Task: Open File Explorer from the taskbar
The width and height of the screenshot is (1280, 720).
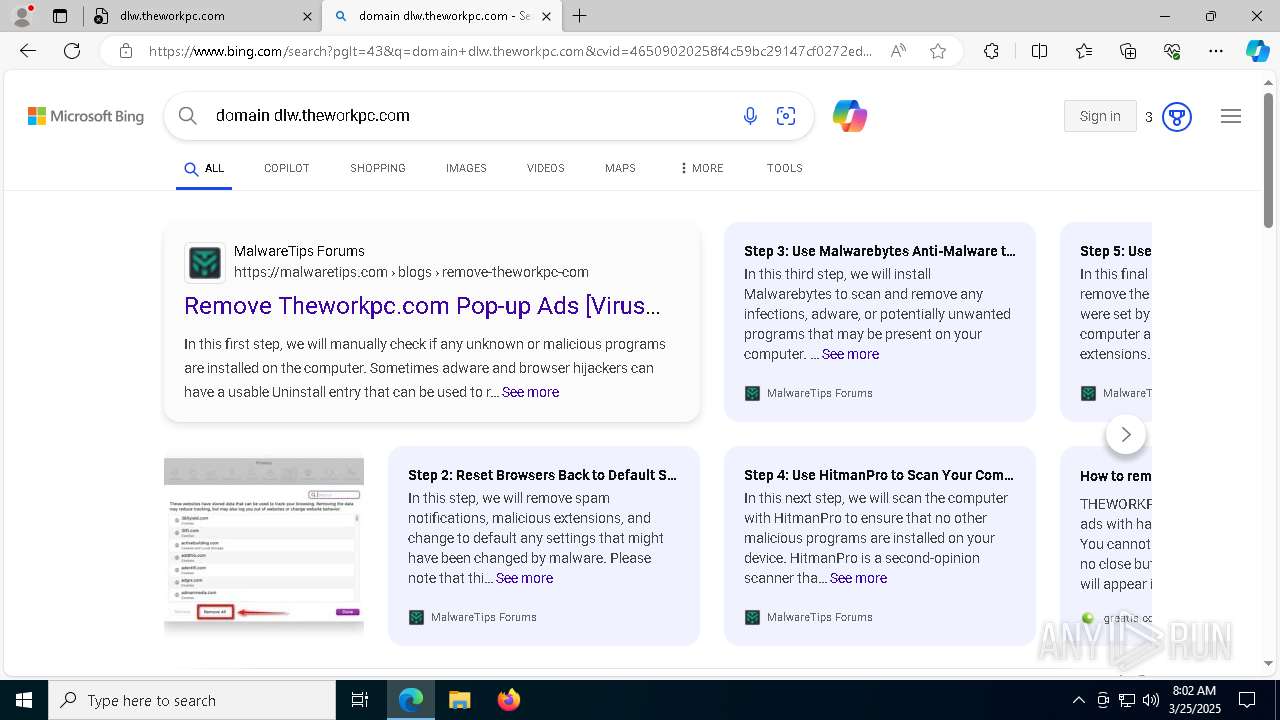Action: [x=459, y=700]
